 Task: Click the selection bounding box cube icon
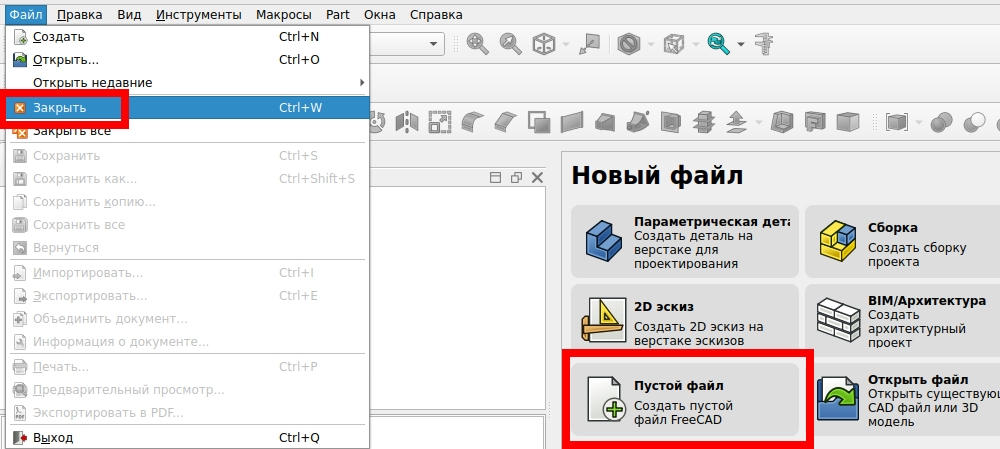click(x=673, y=44)
